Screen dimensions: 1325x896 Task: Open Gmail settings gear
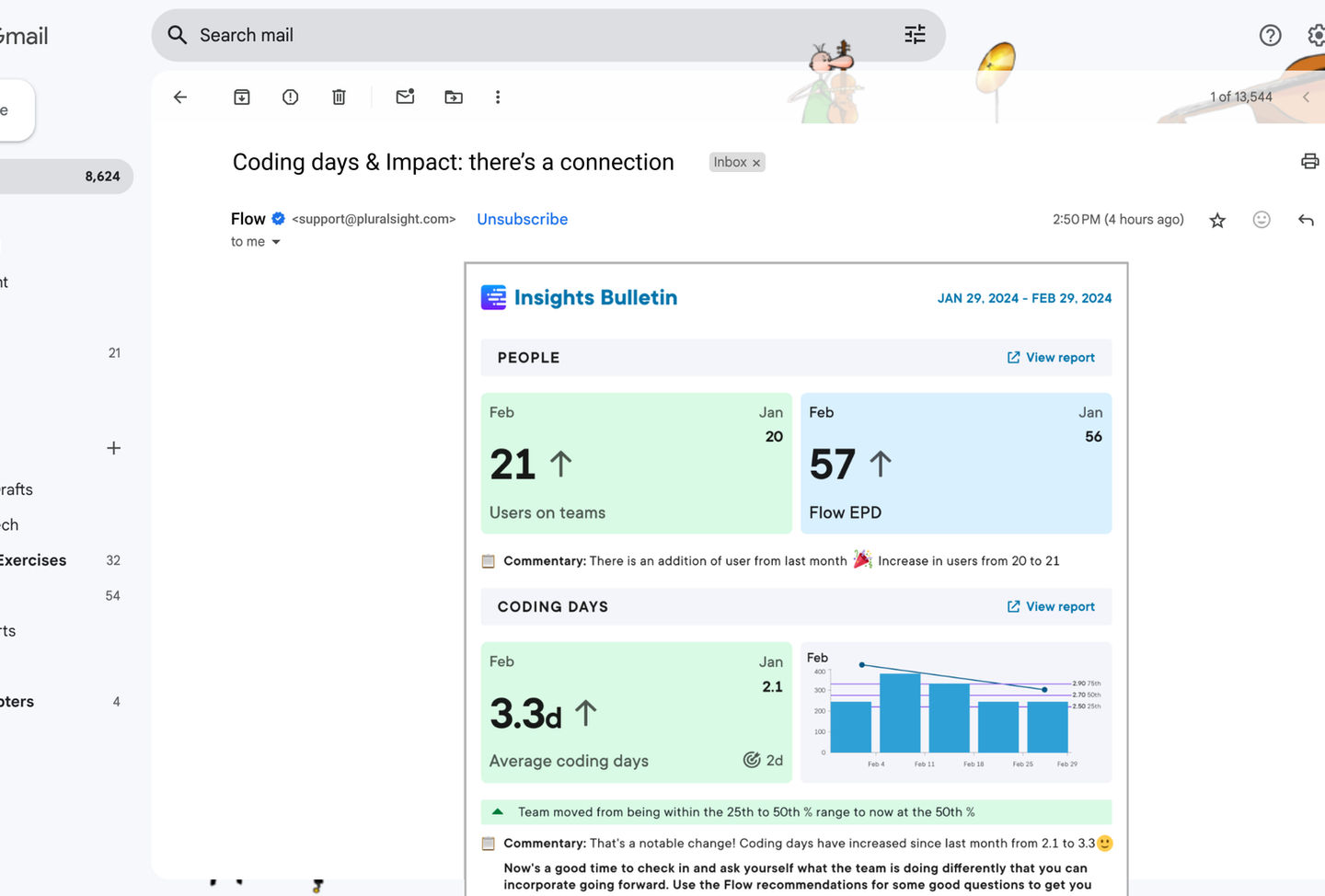pos(1317,35)
